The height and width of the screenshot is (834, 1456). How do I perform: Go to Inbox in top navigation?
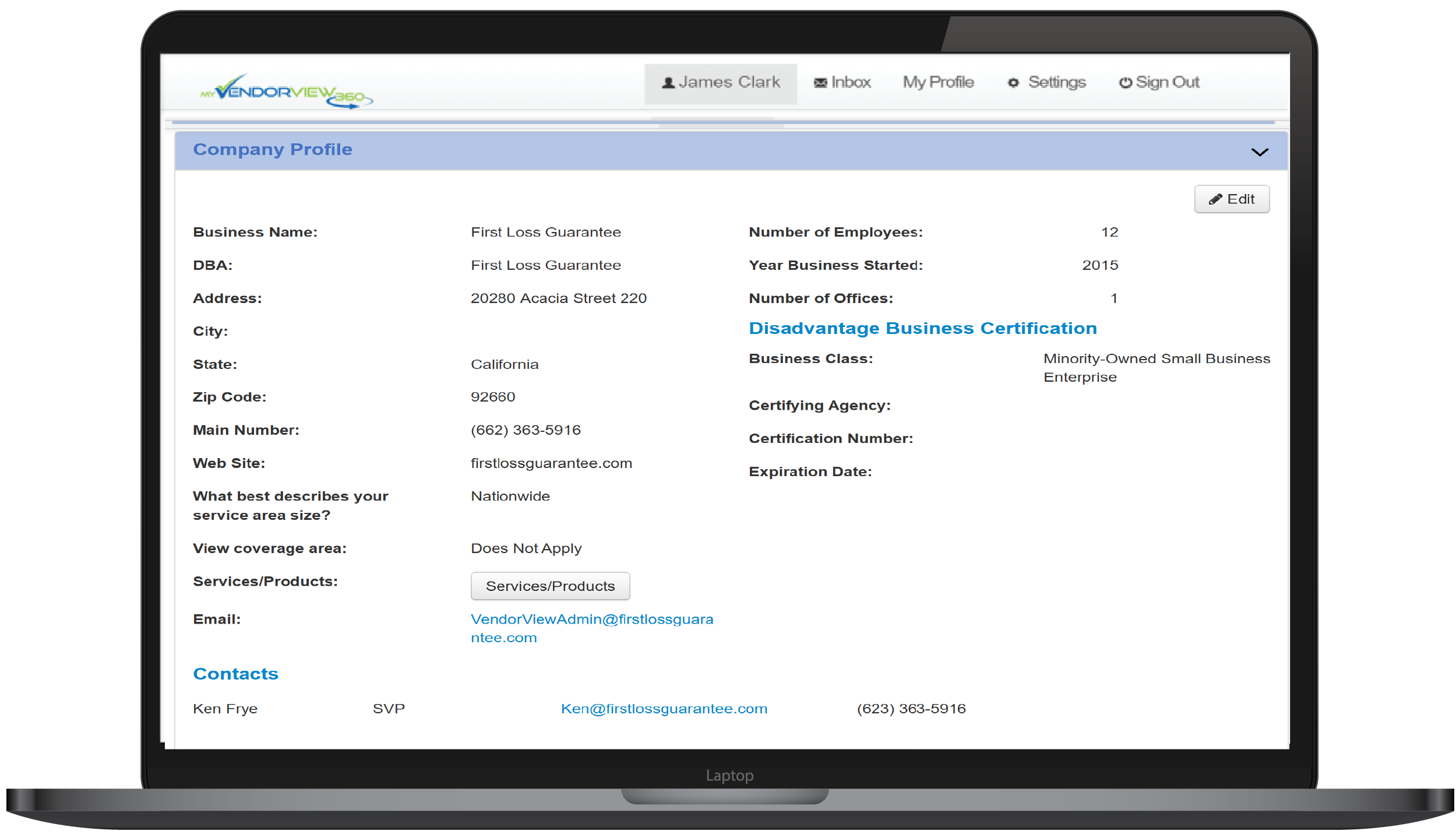pyautogui.click(x=850, y=82)
